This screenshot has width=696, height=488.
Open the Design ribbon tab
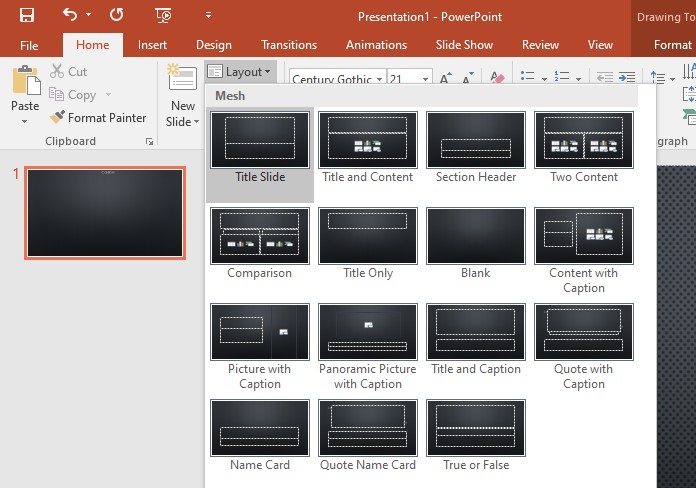(x=214, y=45)
